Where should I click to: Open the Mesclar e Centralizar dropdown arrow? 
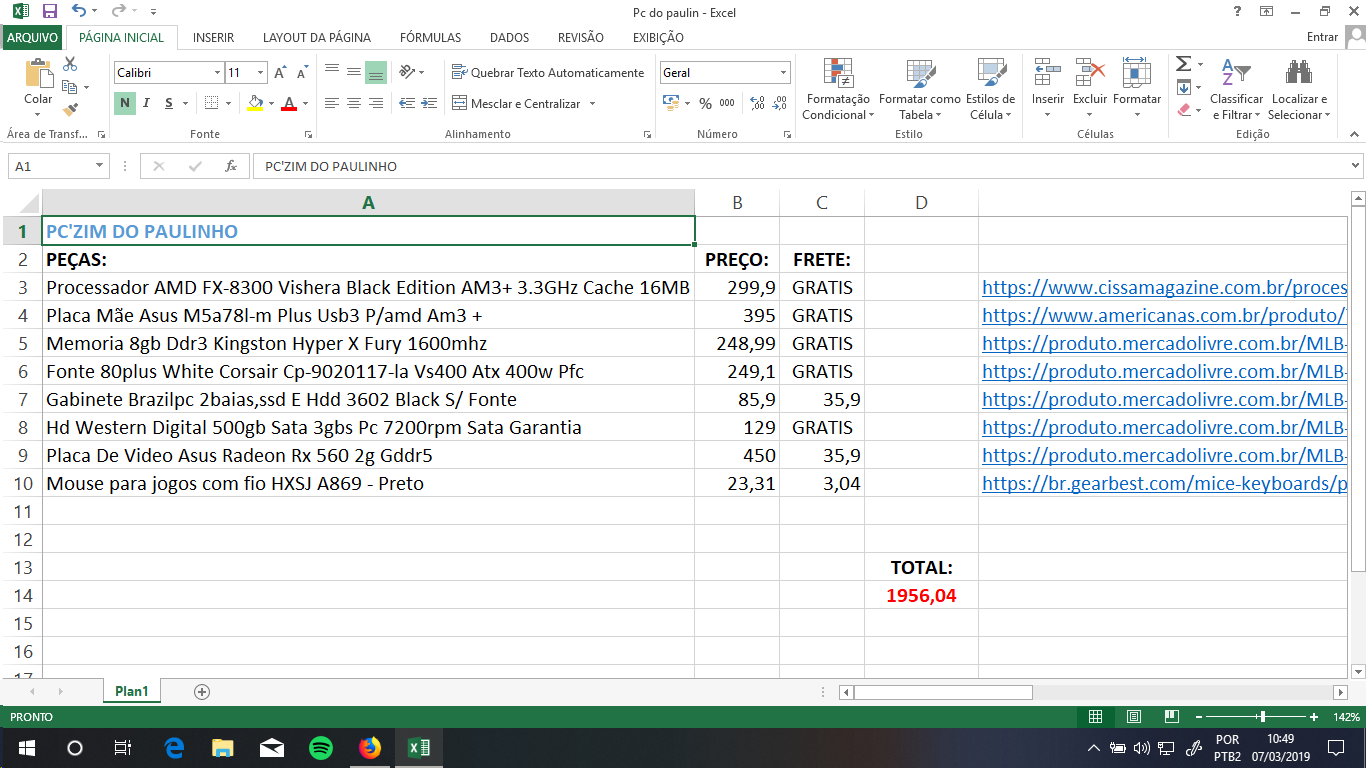[x=592, y=103]
